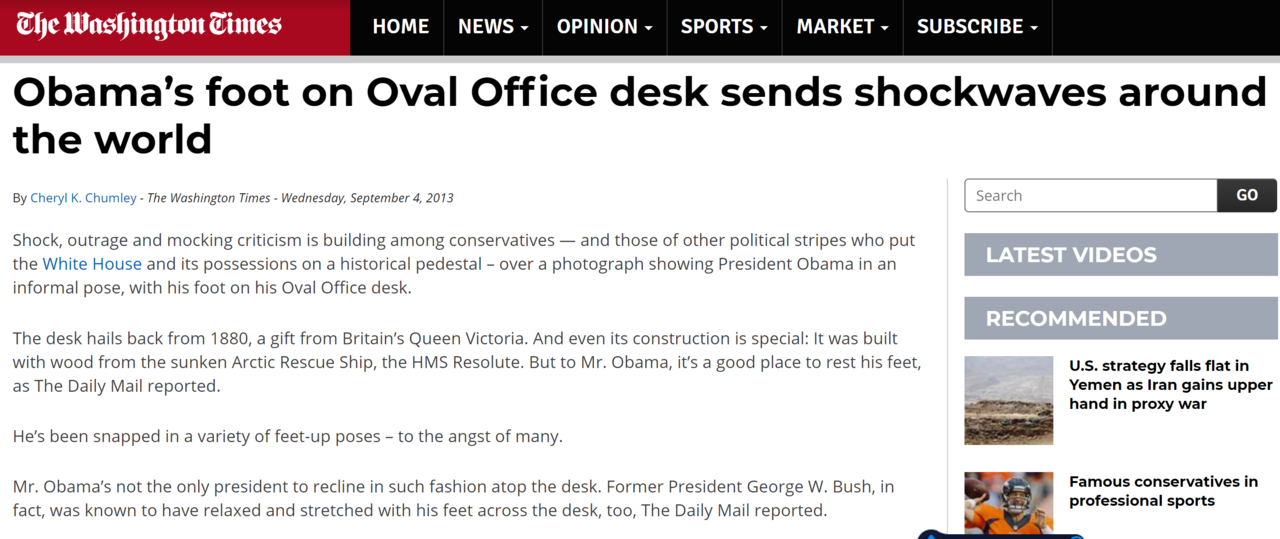Open the OPINION dropdown menu
1280x539 pixels.
[x=604, y=27]
